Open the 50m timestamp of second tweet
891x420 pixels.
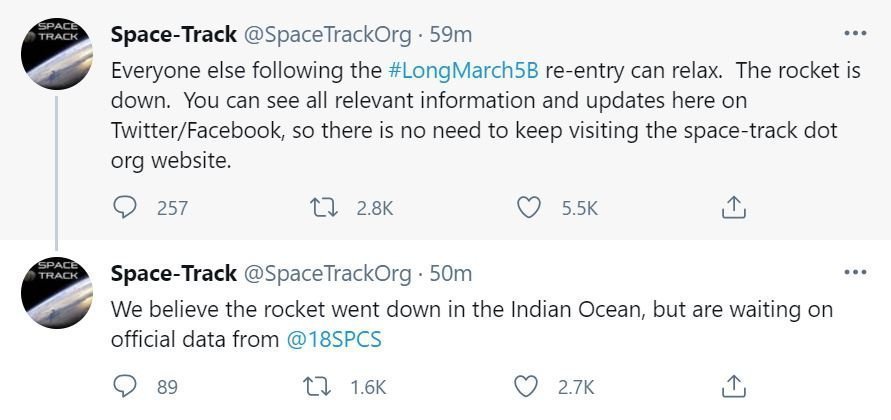point(451,274)
